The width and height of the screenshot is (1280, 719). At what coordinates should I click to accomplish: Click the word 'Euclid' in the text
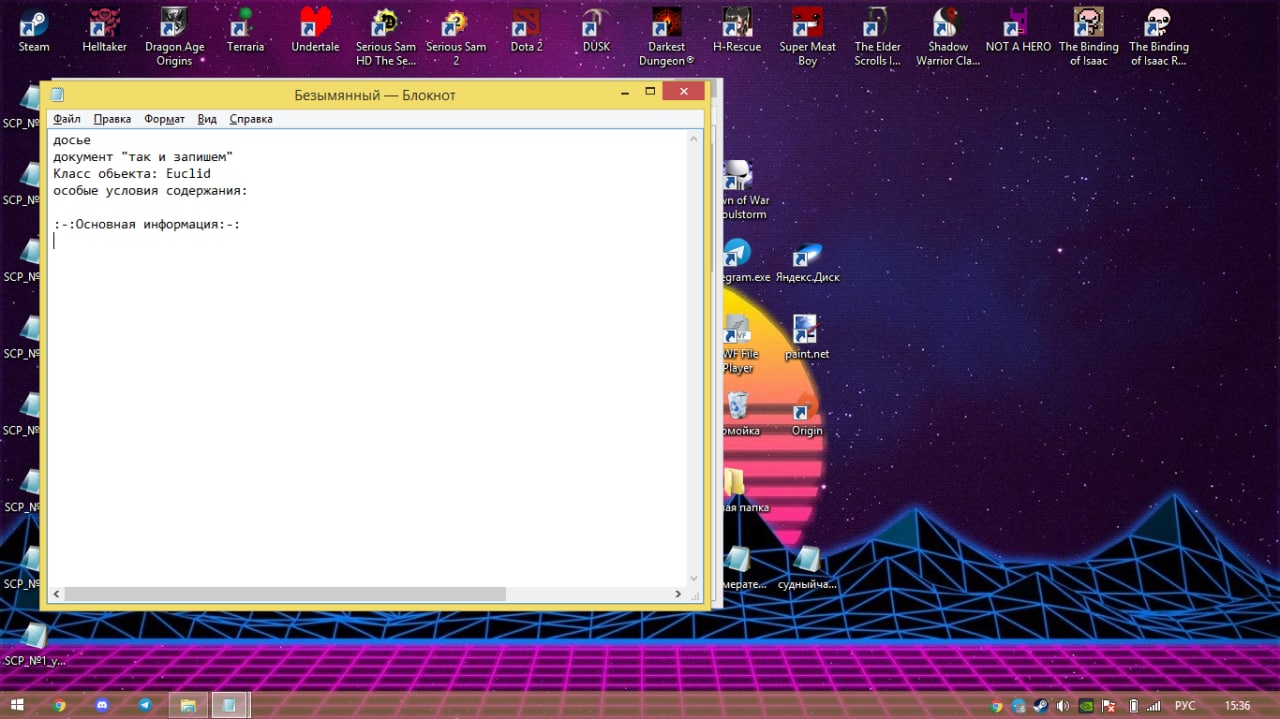188,174
